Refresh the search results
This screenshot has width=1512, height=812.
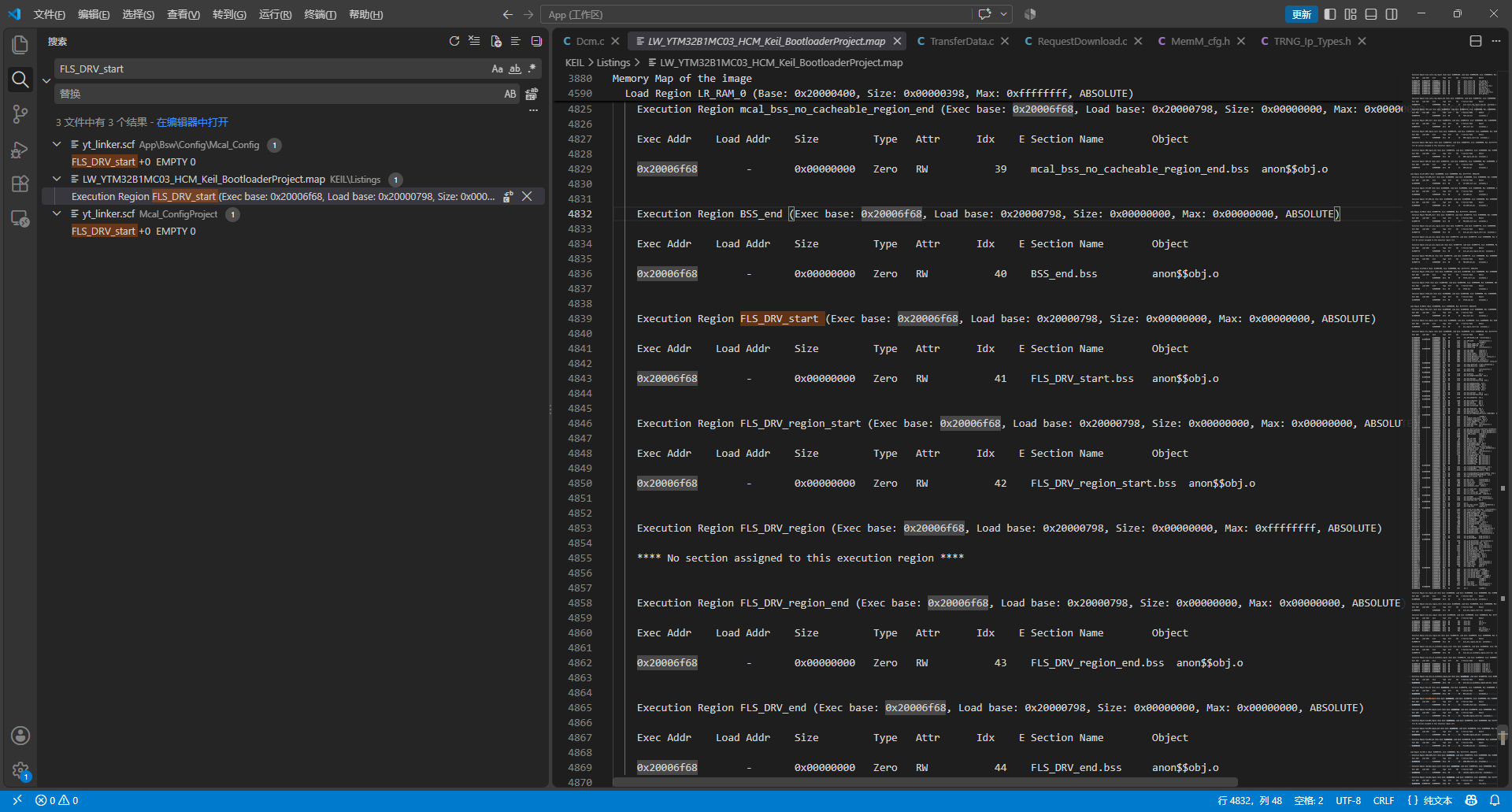pos(454,41)
